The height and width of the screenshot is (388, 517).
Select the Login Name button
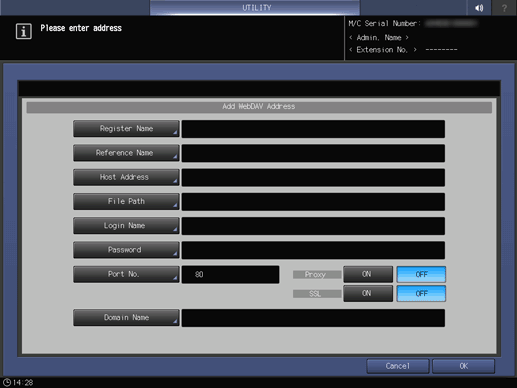[x=126, y=226]
